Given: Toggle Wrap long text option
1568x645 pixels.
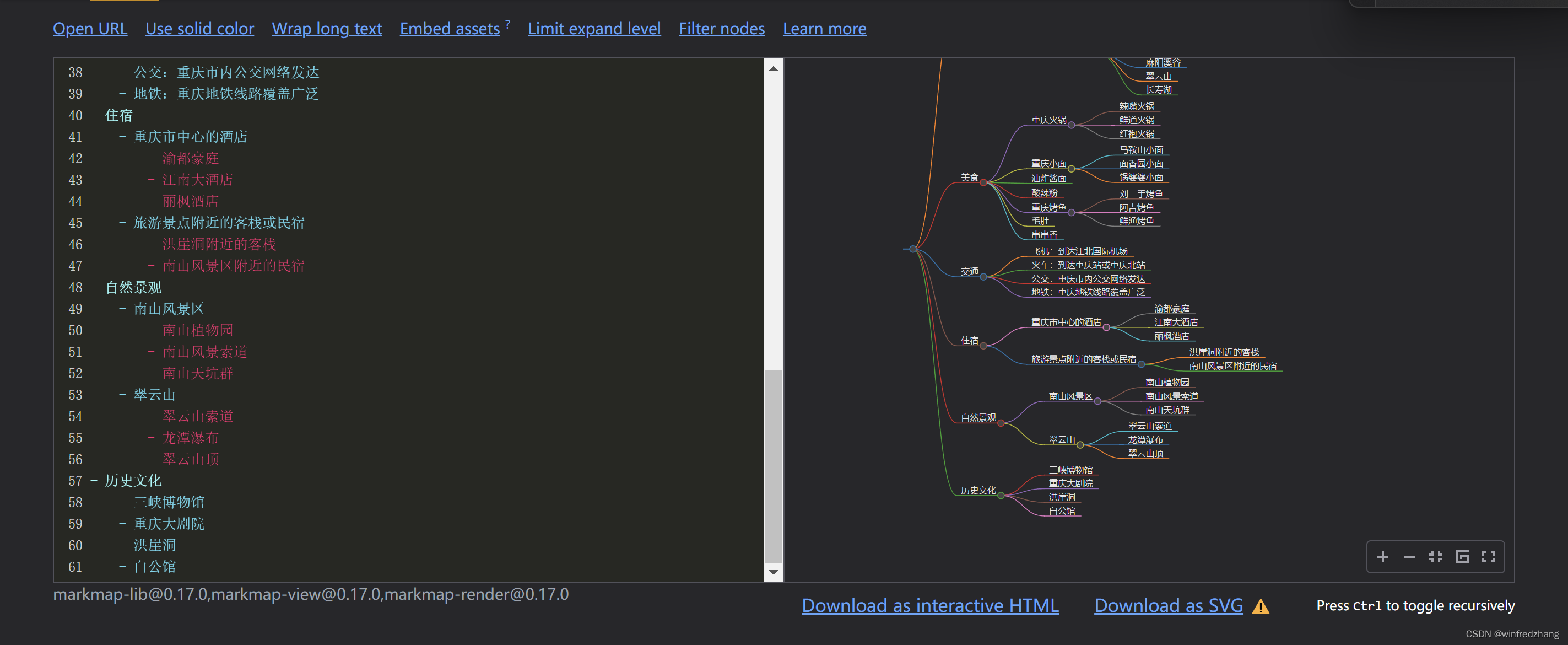Looking at the screenshot, I should pos(326,29).
